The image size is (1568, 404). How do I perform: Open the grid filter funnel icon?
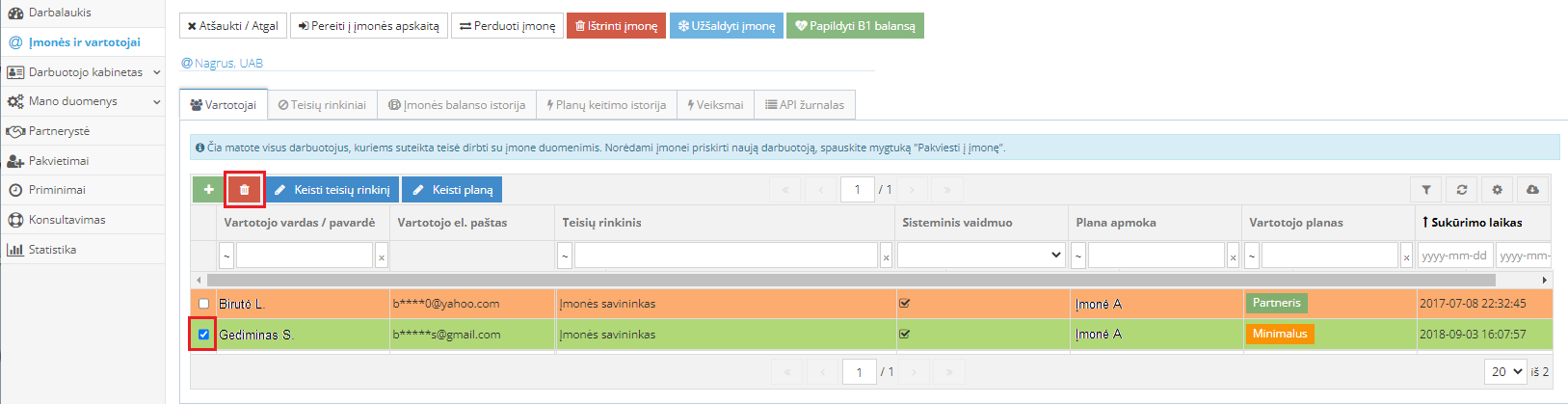pyautogui.click(x=1426, y=190)
